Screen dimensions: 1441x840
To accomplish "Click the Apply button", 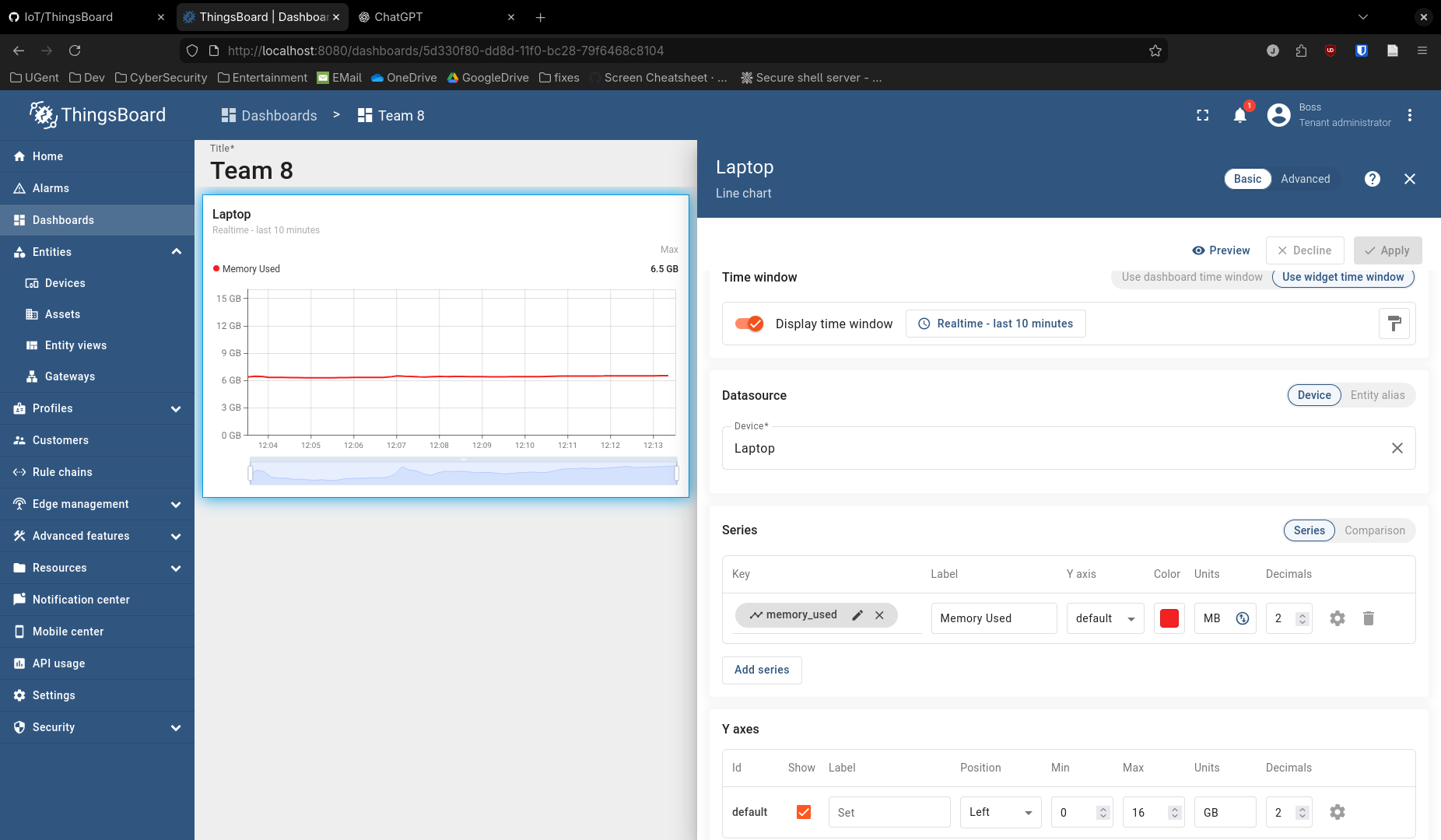I will pos(1387,250).
